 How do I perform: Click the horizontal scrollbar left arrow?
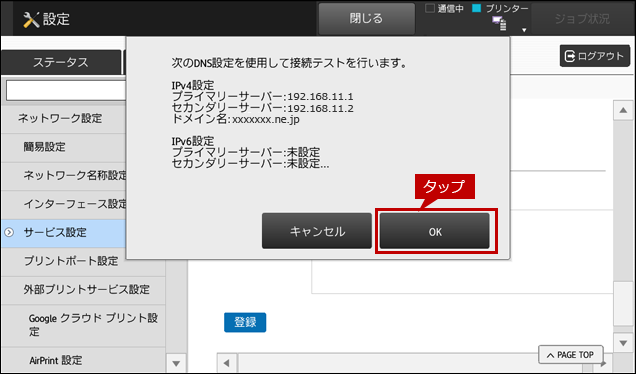click(227, 363)
